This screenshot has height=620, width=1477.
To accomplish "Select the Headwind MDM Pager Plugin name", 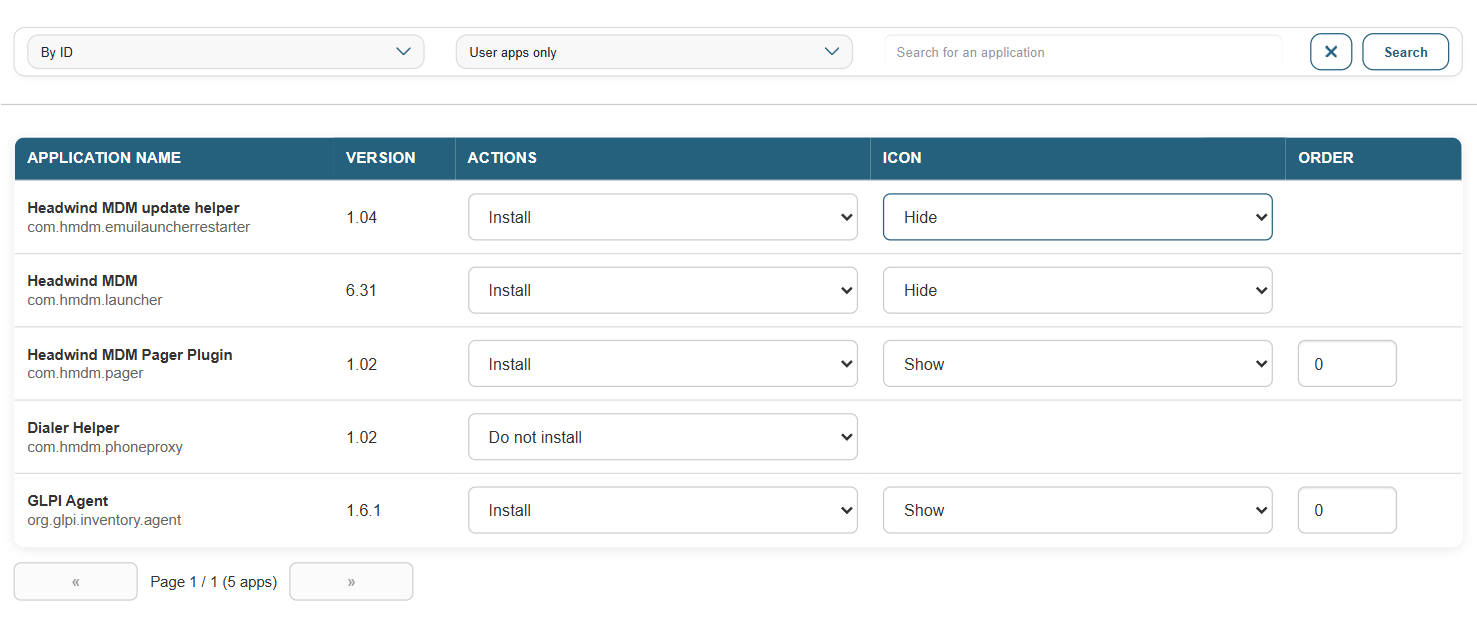I will coord(130,355).
